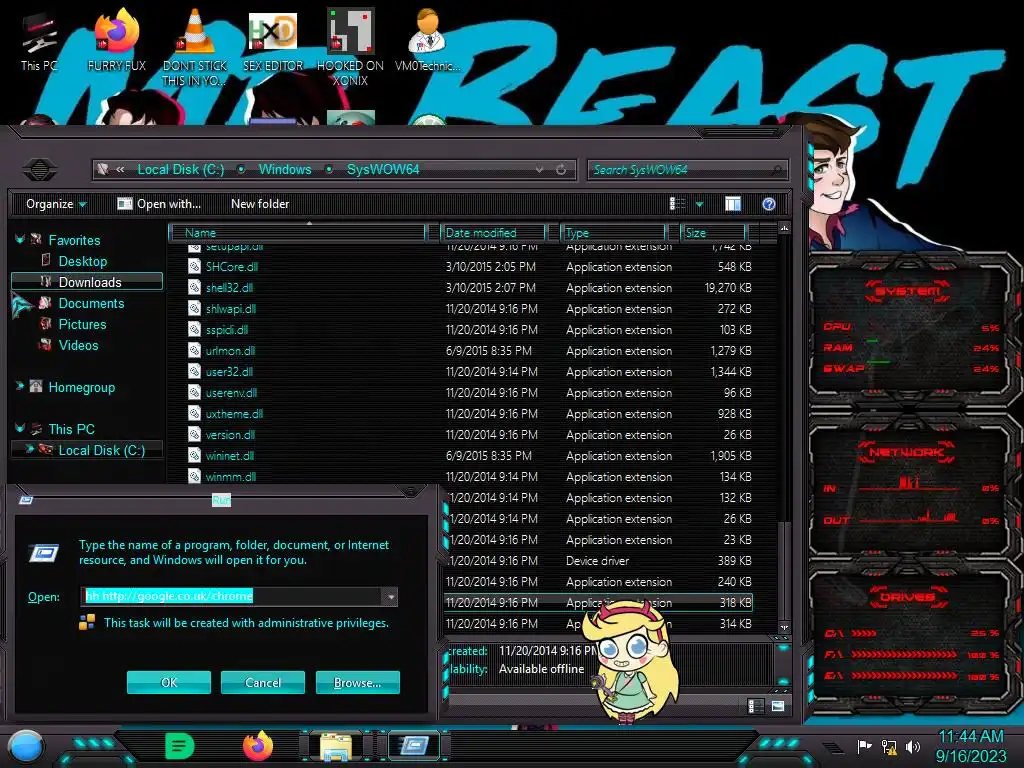Sort by Name column header

297,232
